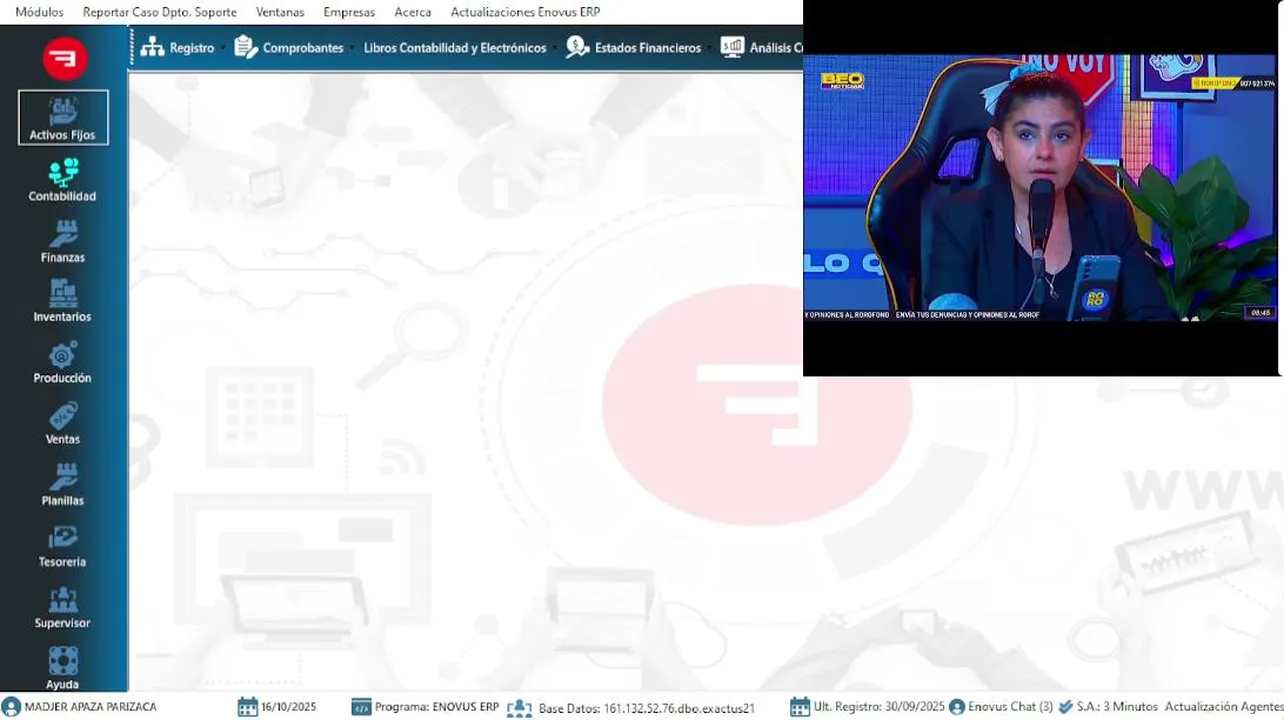Click the Registro hierarchy icon

pyautogui.click(x=152, y=47)
